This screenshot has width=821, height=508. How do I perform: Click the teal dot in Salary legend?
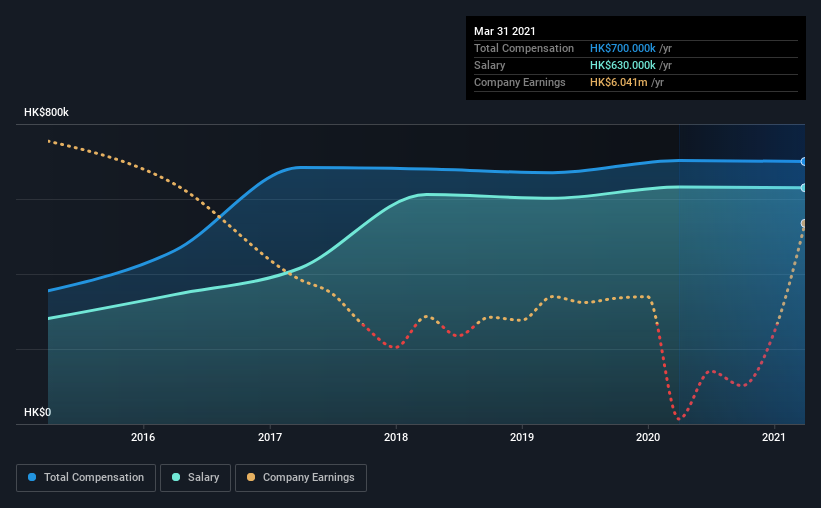(x=176, y=477)
